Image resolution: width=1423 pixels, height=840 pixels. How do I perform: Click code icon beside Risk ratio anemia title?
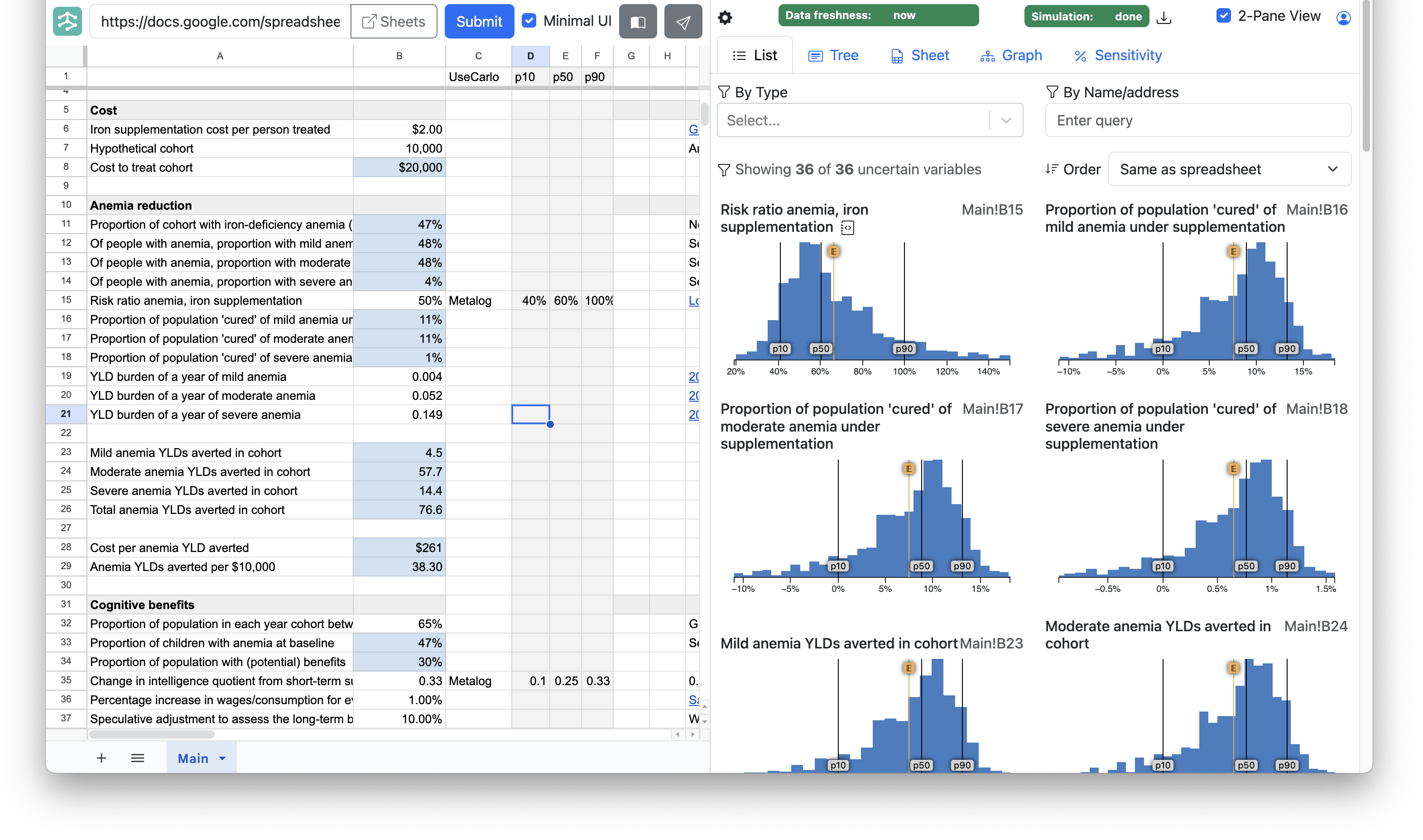pyautogui.click(x=847, y=227)
